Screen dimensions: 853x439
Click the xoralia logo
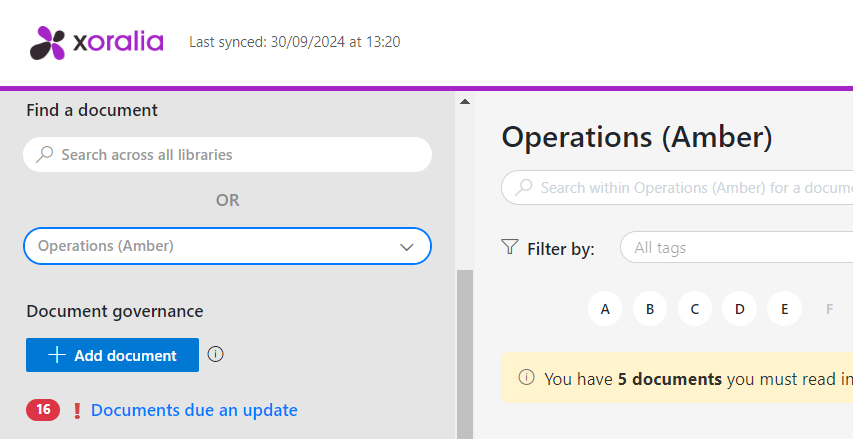point(96,42)
